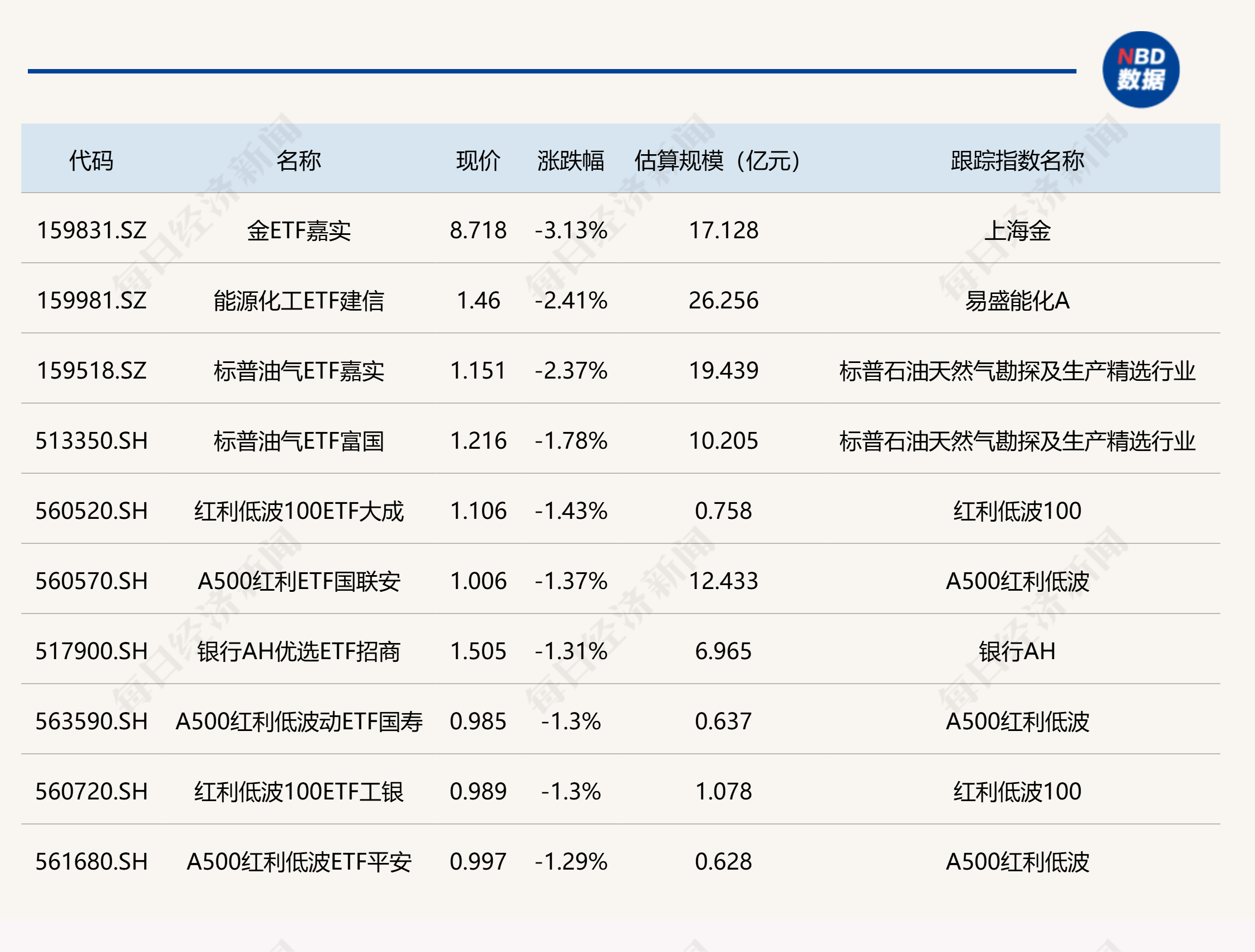
Task: Select the tracked index in the 513350.SH row
Action: (1017, 441)
